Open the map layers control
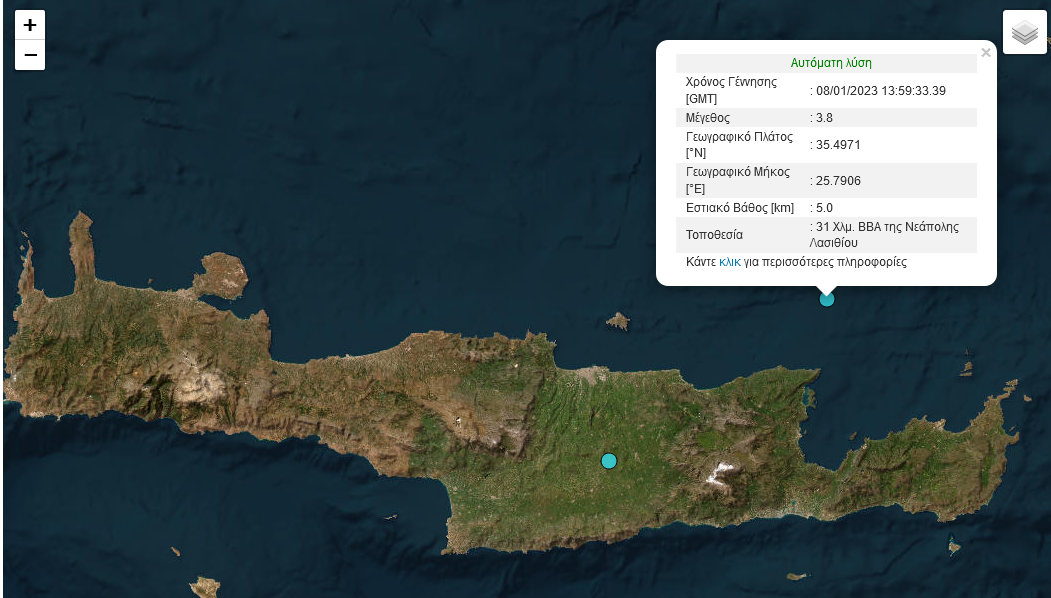The height and width of the screenshot is (598, 1051). 1024,33
